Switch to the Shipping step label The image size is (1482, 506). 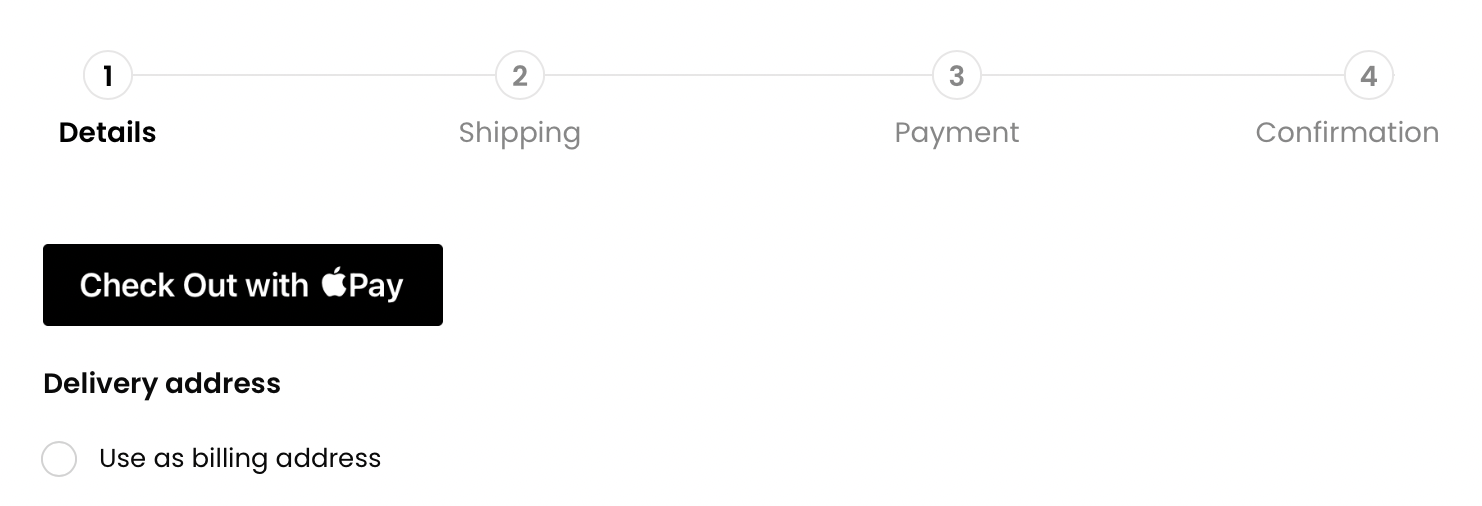tap(520, 133)
